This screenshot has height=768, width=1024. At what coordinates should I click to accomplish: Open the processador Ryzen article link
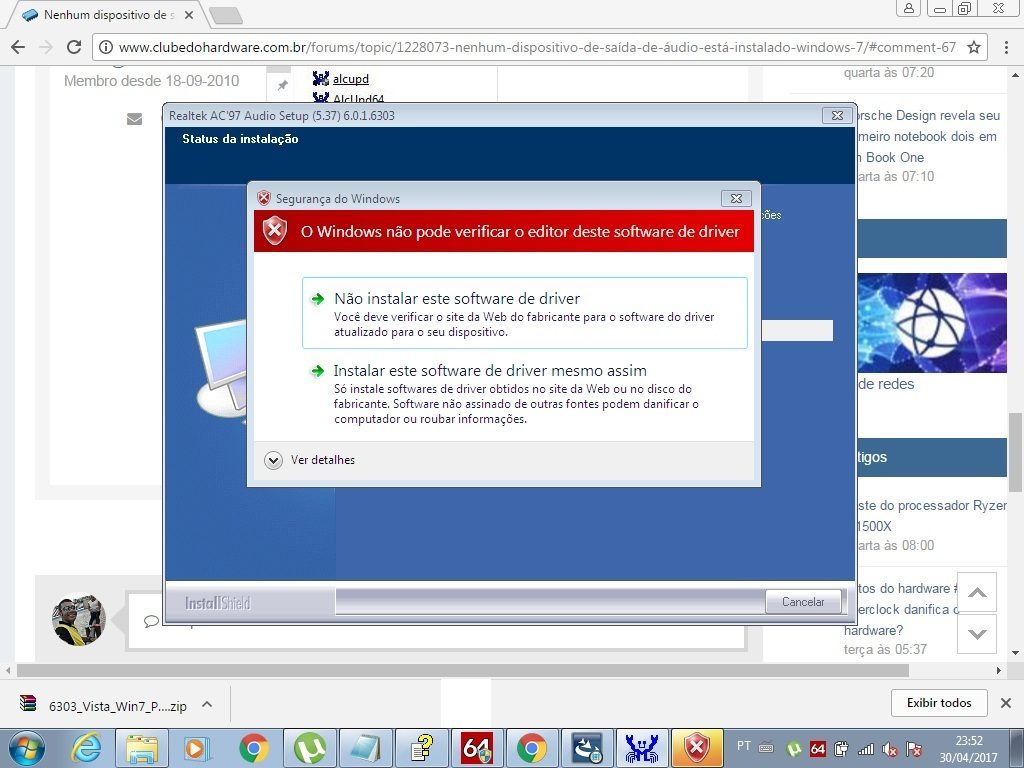coord(932,515)
